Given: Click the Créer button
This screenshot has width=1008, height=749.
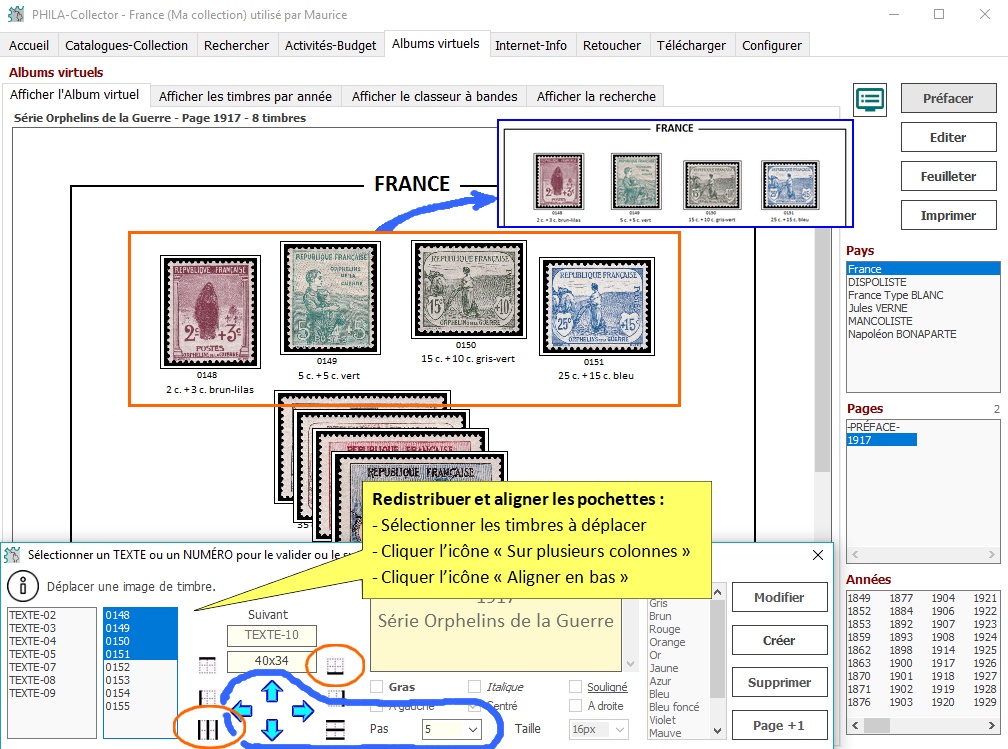Looking at the screenshot, I should pyautogui.click(x=779, y=640).
